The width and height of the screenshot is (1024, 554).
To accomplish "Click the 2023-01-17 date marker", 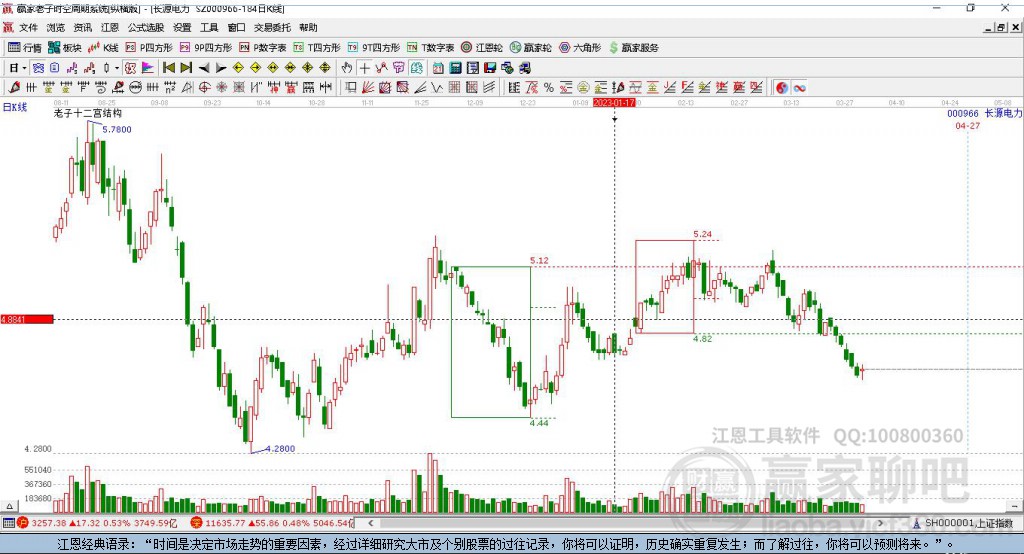I will [614, 103].
